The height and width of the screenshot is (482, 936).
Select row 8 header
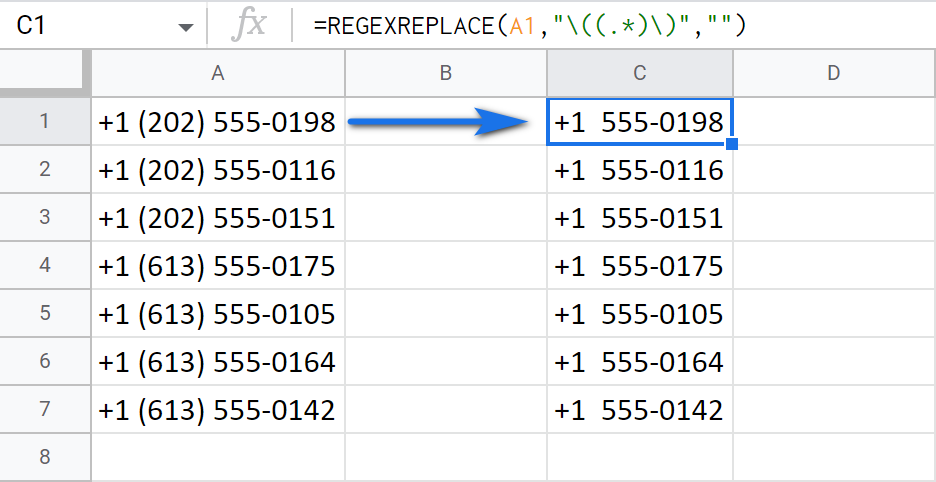[x=45, y=457]
